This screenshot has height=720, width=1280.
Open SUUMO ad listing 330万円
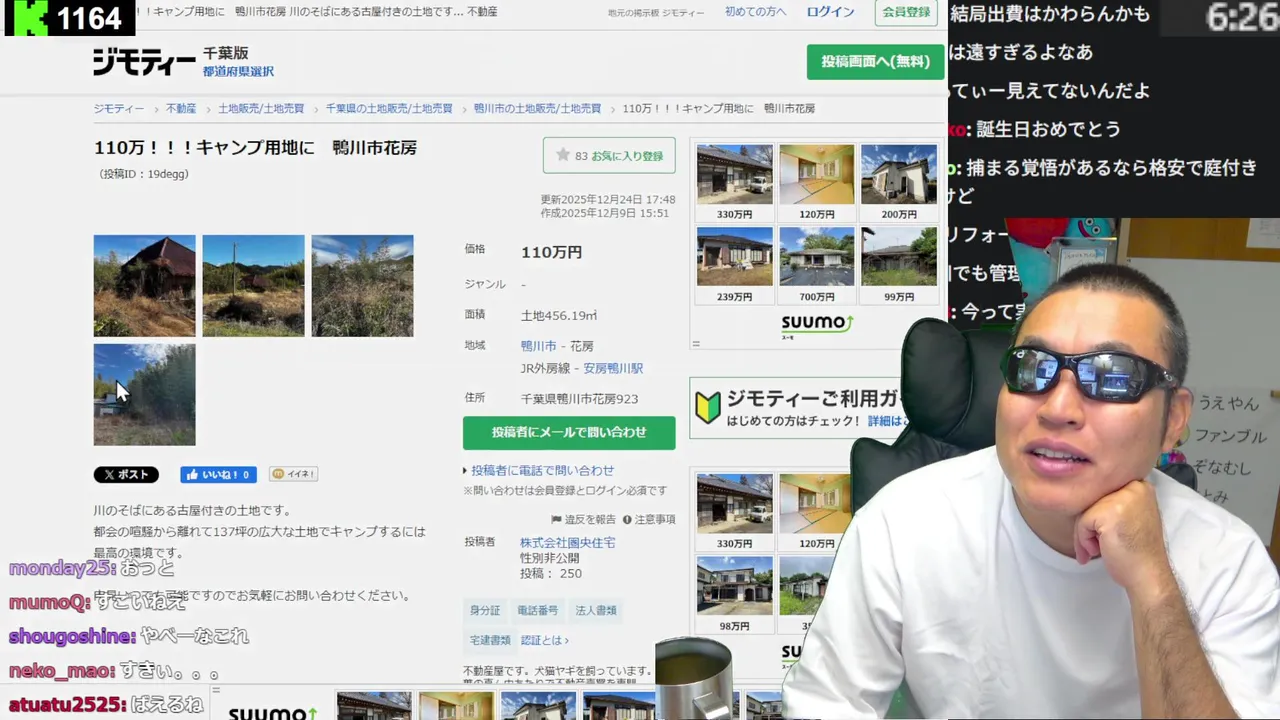[734, 182]
